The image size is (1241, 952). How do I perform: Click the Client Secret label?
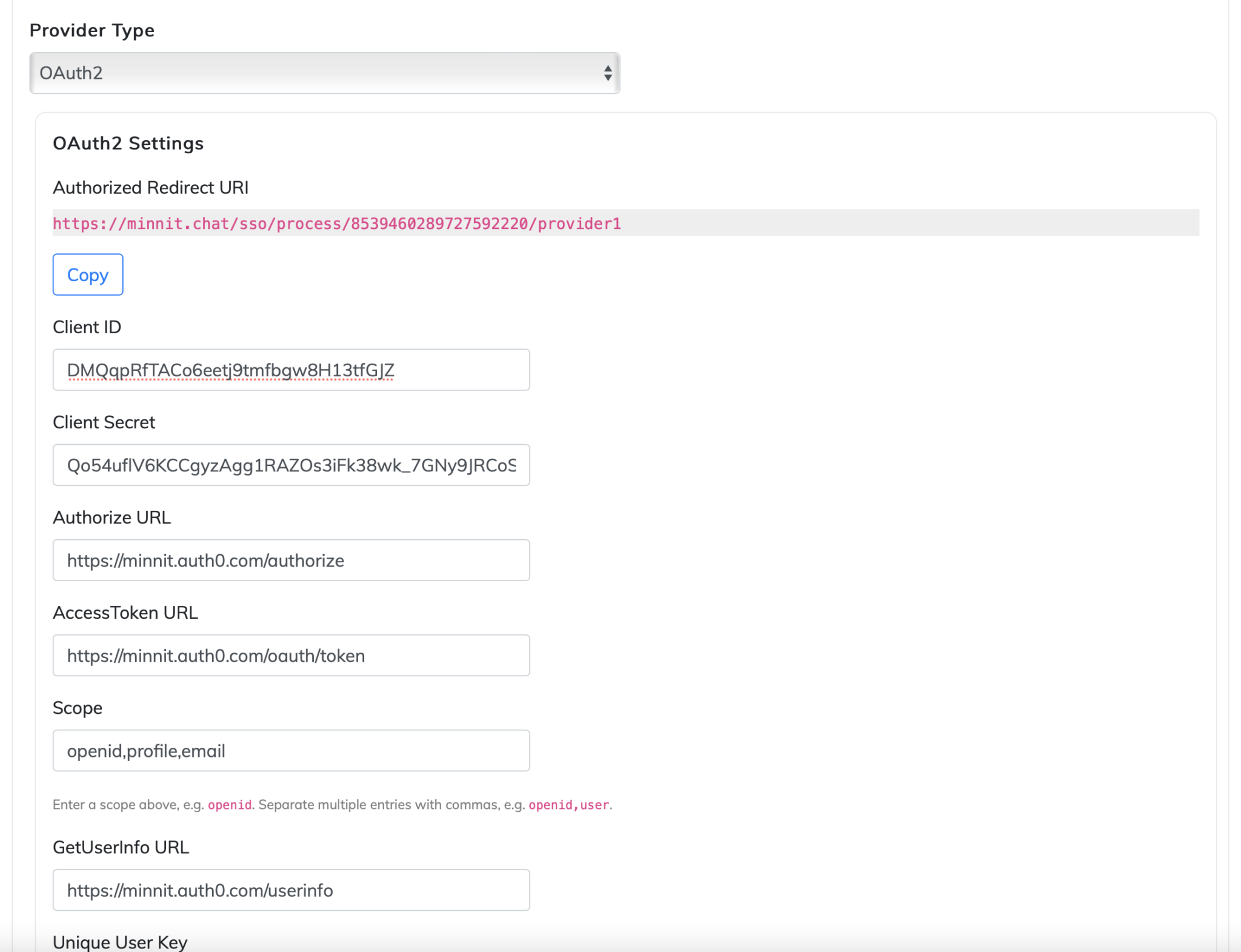[x=104, y=422]
